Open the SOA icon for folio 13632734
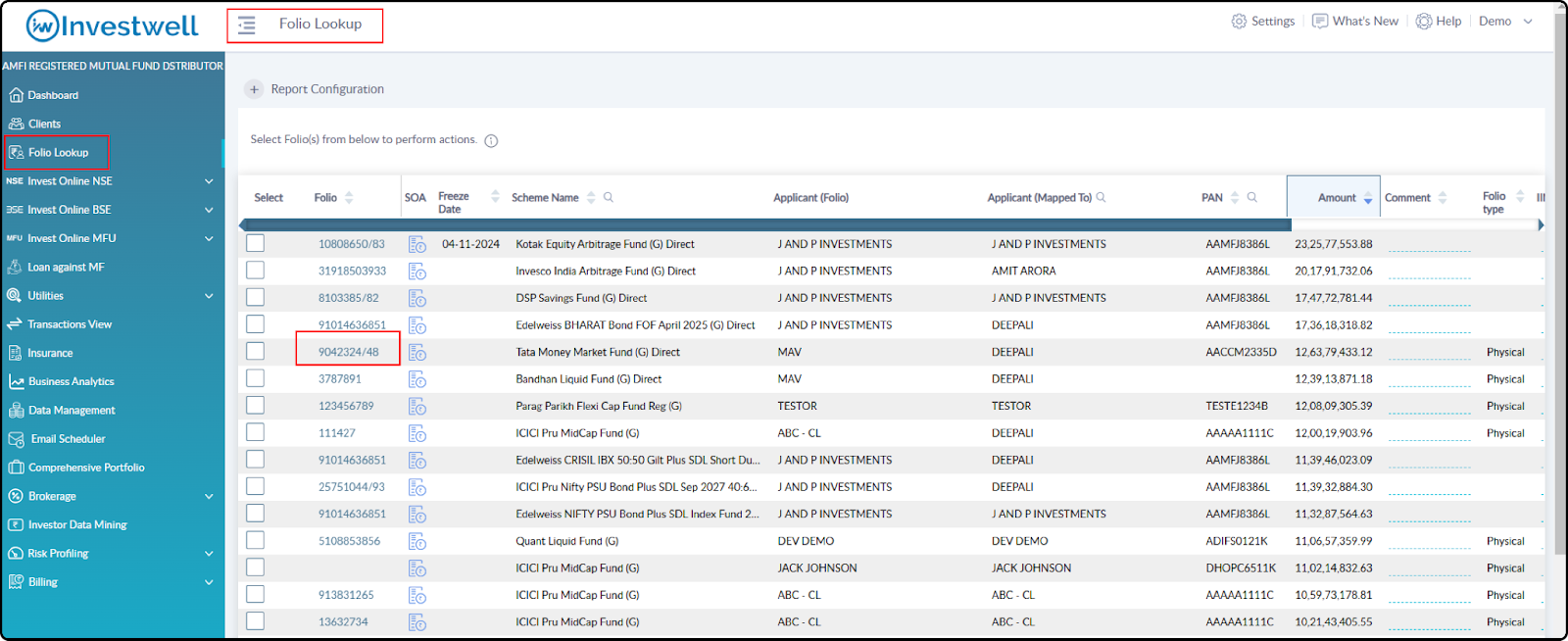The width and height of the screenshot is (1568, 641). [x=417, y=622]
